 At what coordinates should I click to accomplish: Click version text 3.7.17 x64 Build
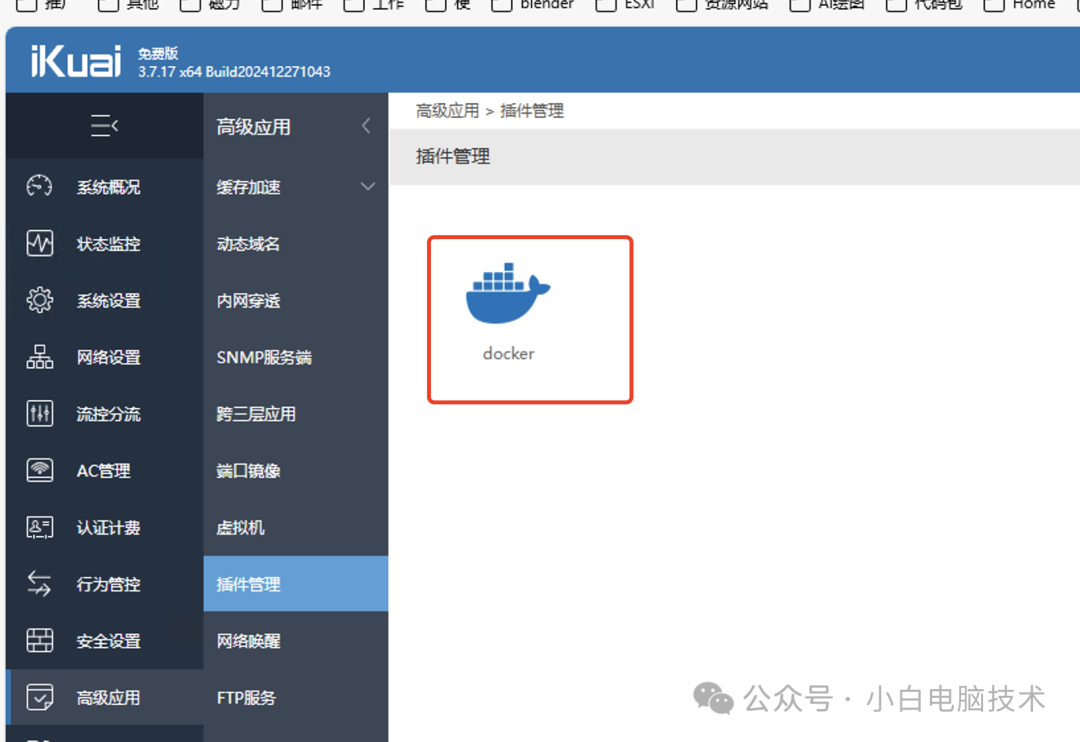[x=234, y=72]
